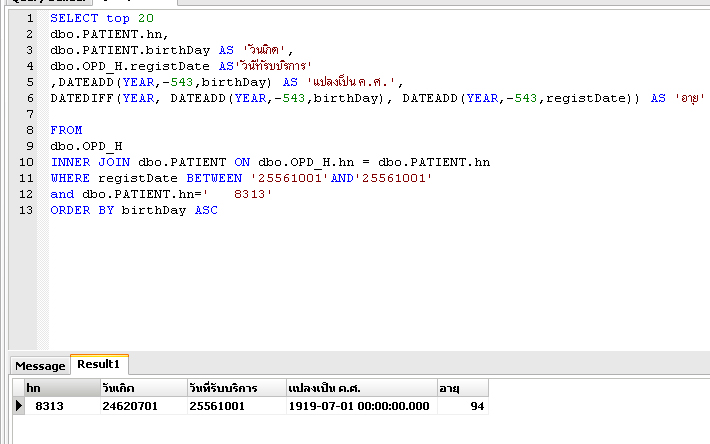Click the ORDER BY keywords

pos(82,210)
